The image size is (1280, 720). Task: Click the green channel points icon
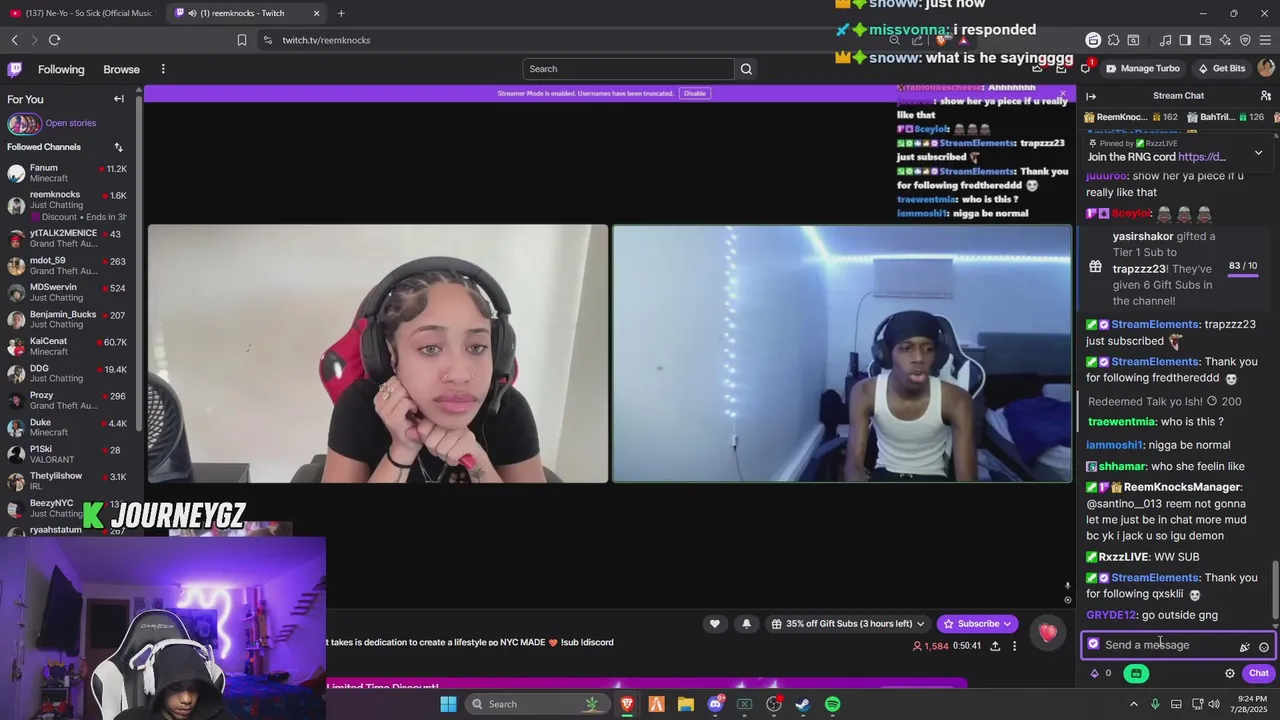pyautogui.click(x=1136, y=673)
